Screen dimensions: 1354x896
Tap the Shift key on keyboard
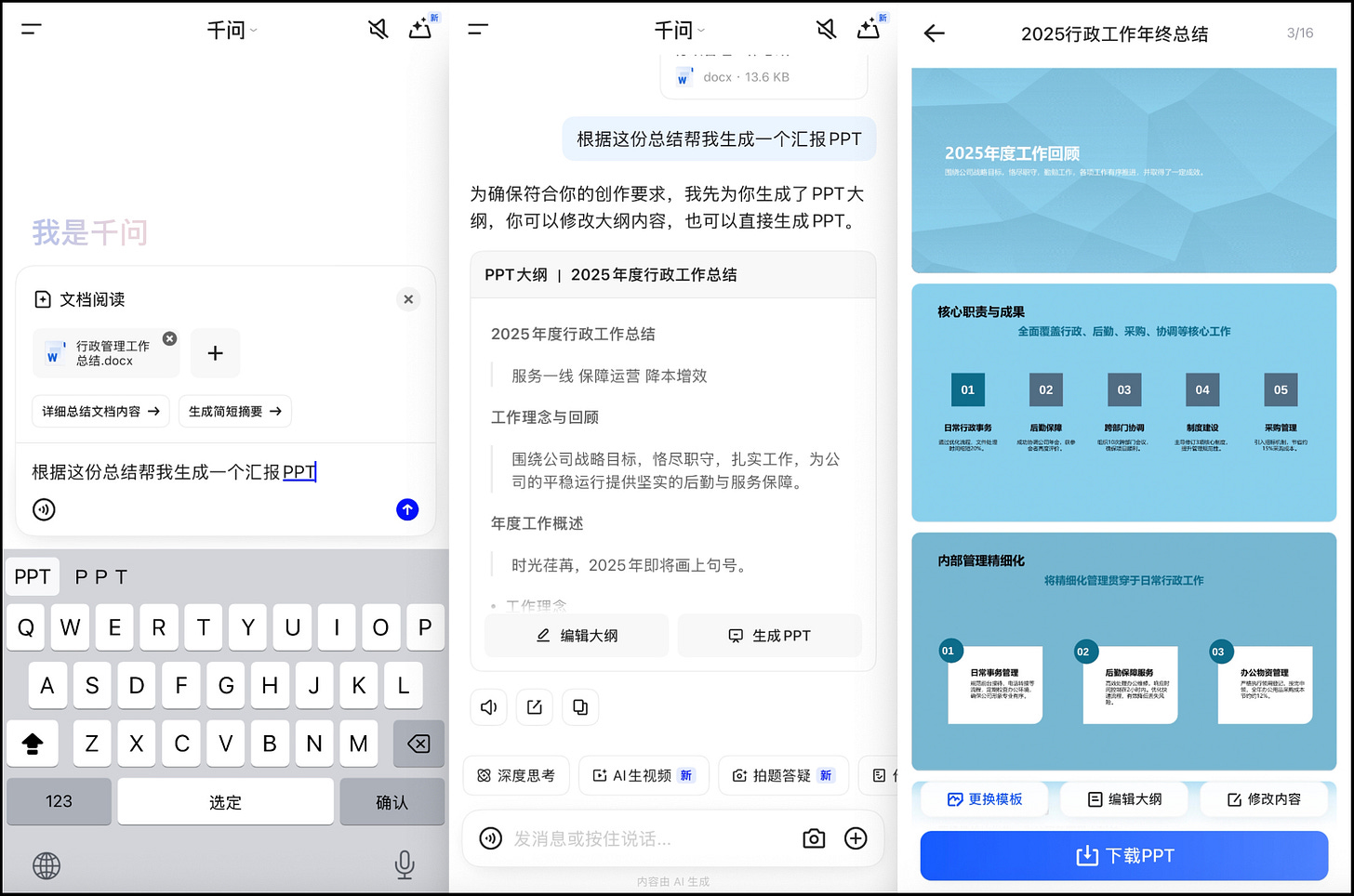[x=33, y=744]
